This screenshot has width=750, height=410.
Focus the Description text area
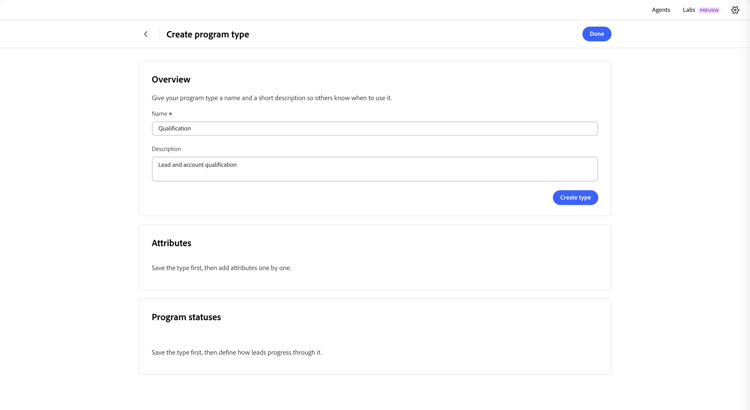[375, 169]
